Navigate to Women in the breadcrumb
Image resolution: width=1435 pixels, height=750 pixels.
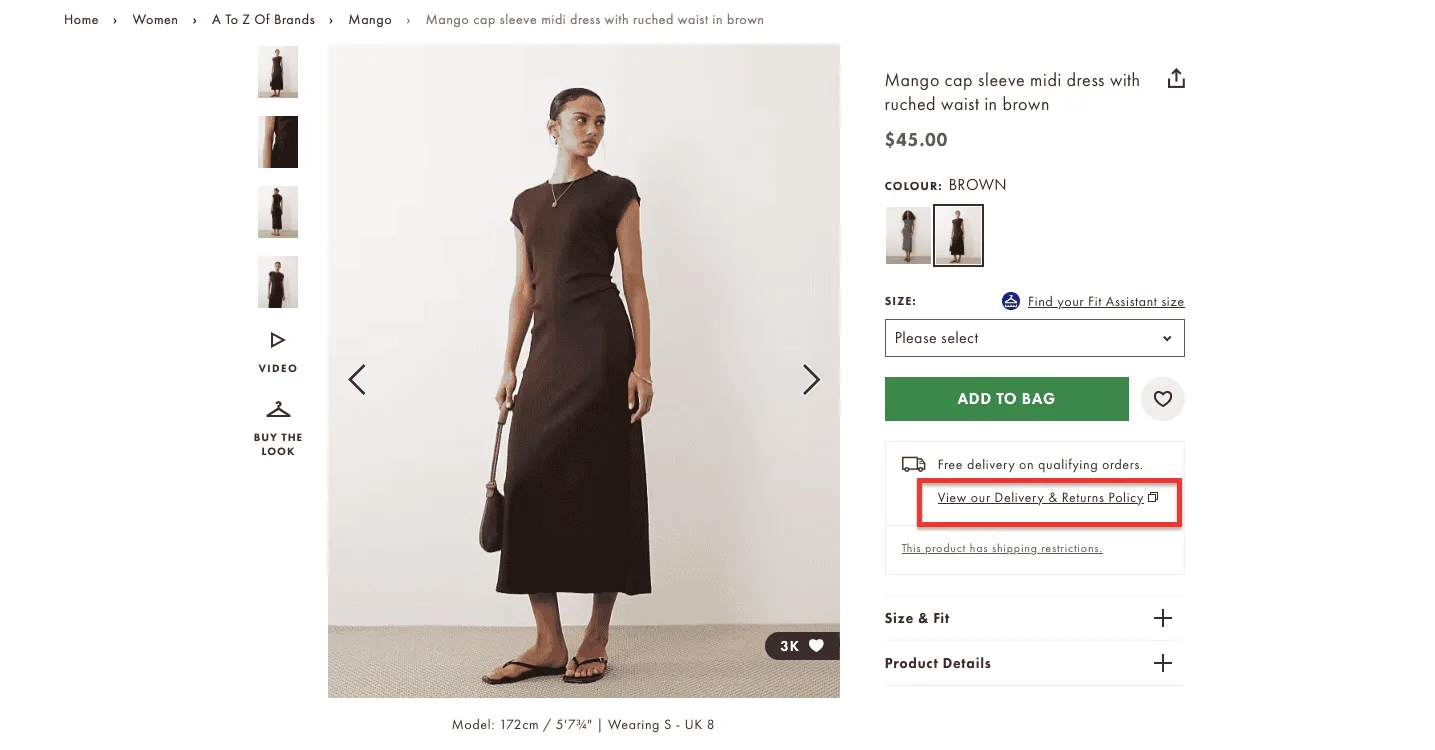pos(155,19)
